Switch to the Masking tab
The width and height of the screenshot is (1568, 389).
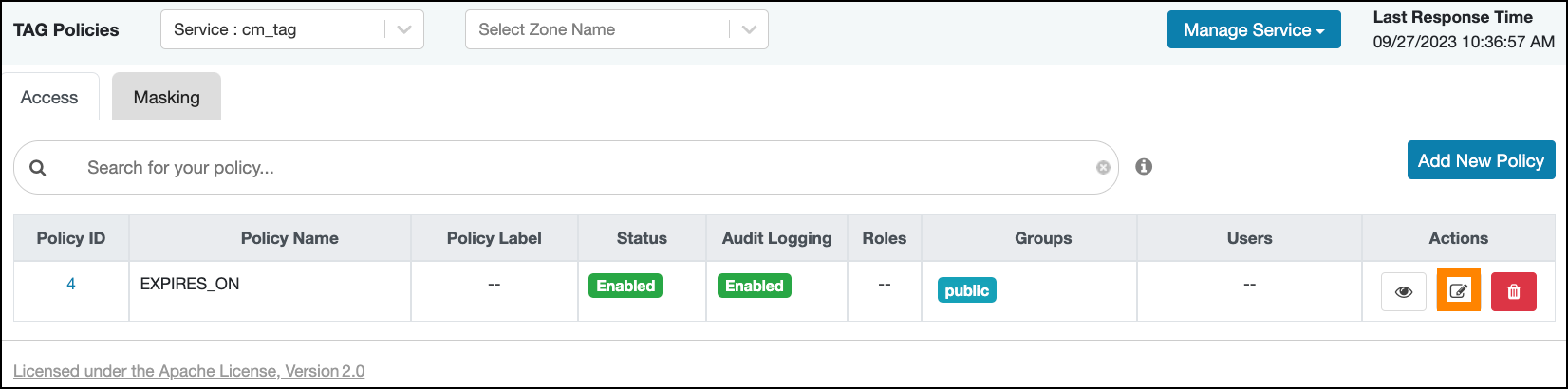(x=166, y=98)
